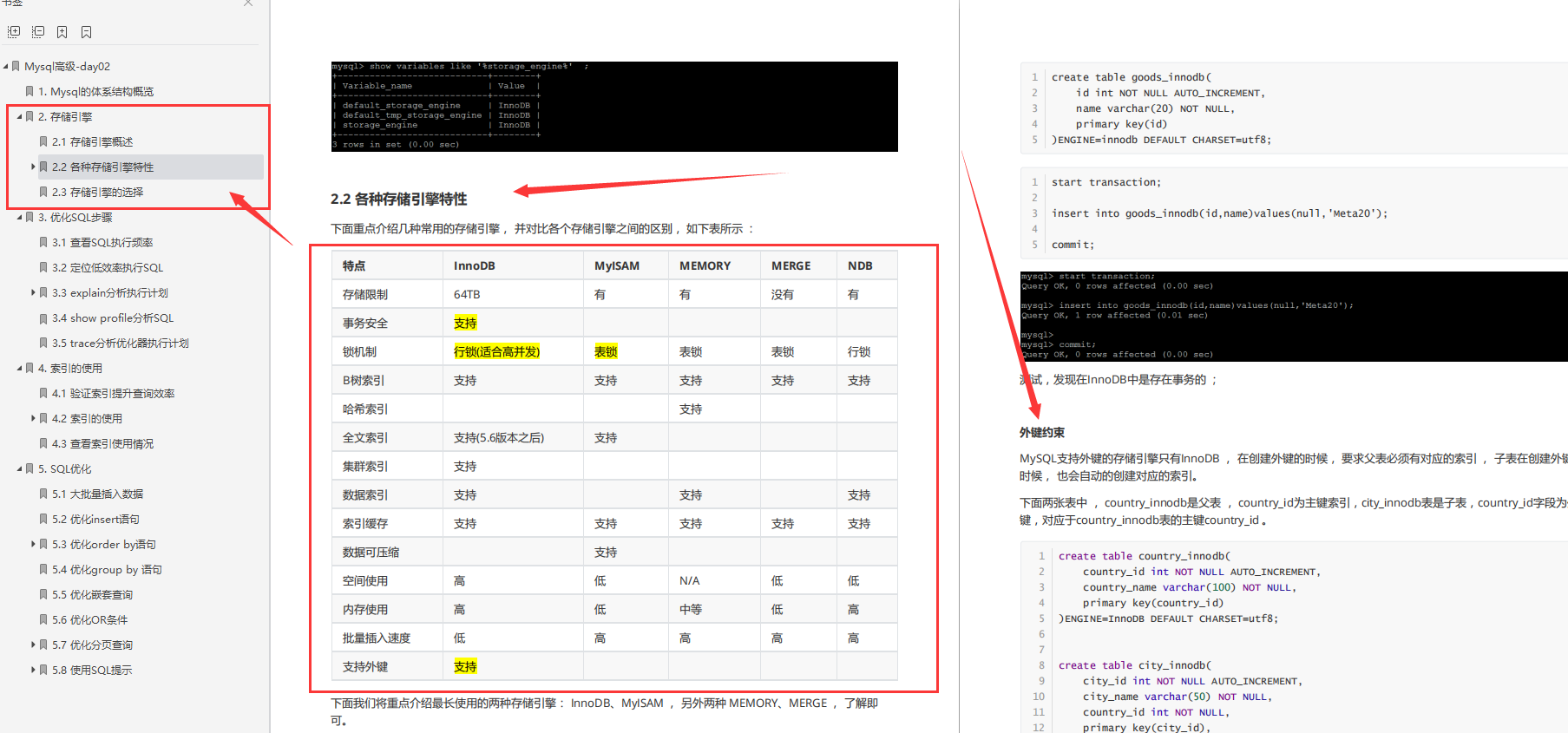Click the bookmark icon beside 5.1 大批量插入数据
The height and width of the screenshot is (733, 1568).
click(x=43, y=494)
